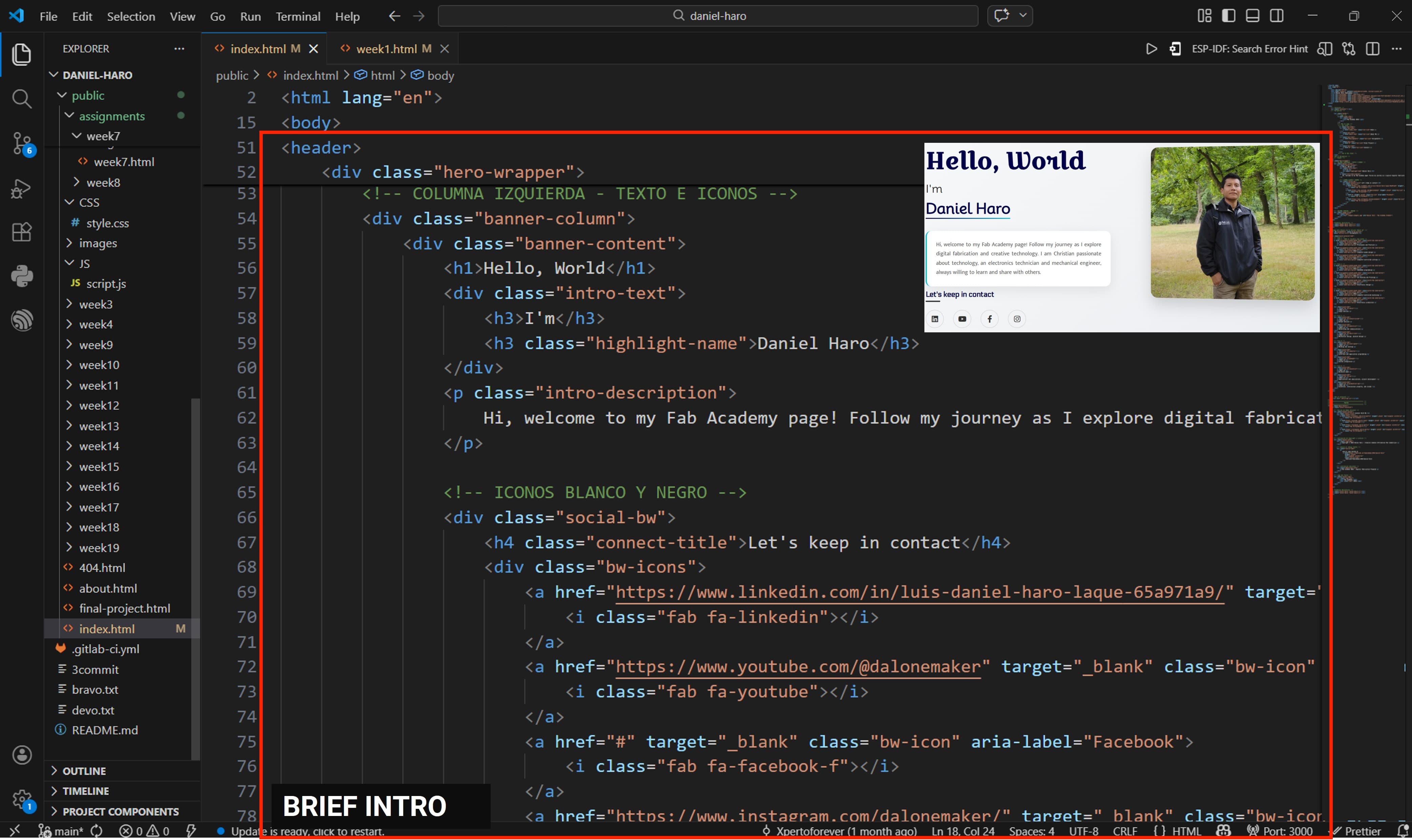Screen dimensions: 1412x840
Task: Click the Run play button in editor toolbar
Action: pos(1151,49)
